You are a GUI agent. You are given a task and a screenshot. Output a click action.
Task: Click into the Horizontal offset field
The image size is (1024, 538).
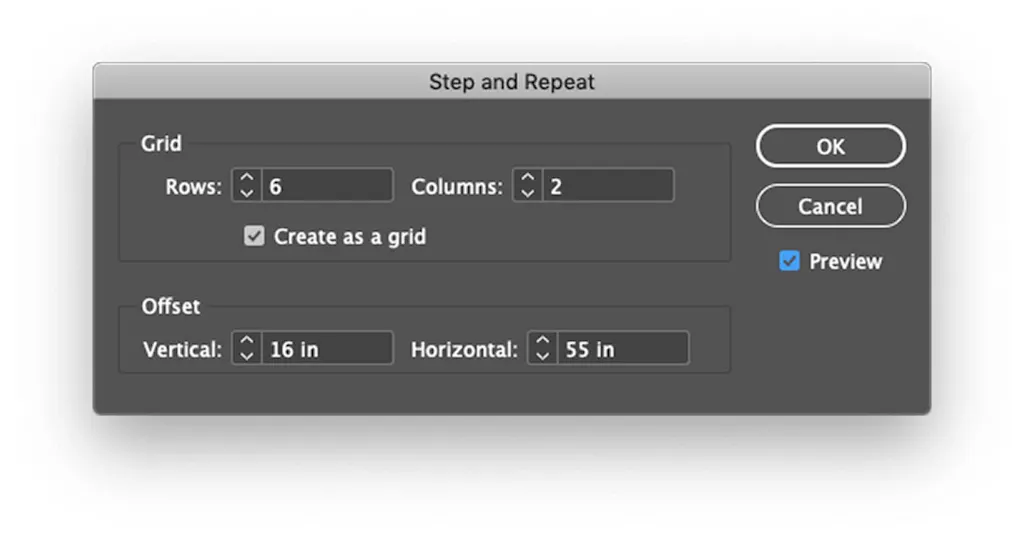[622, 349]
